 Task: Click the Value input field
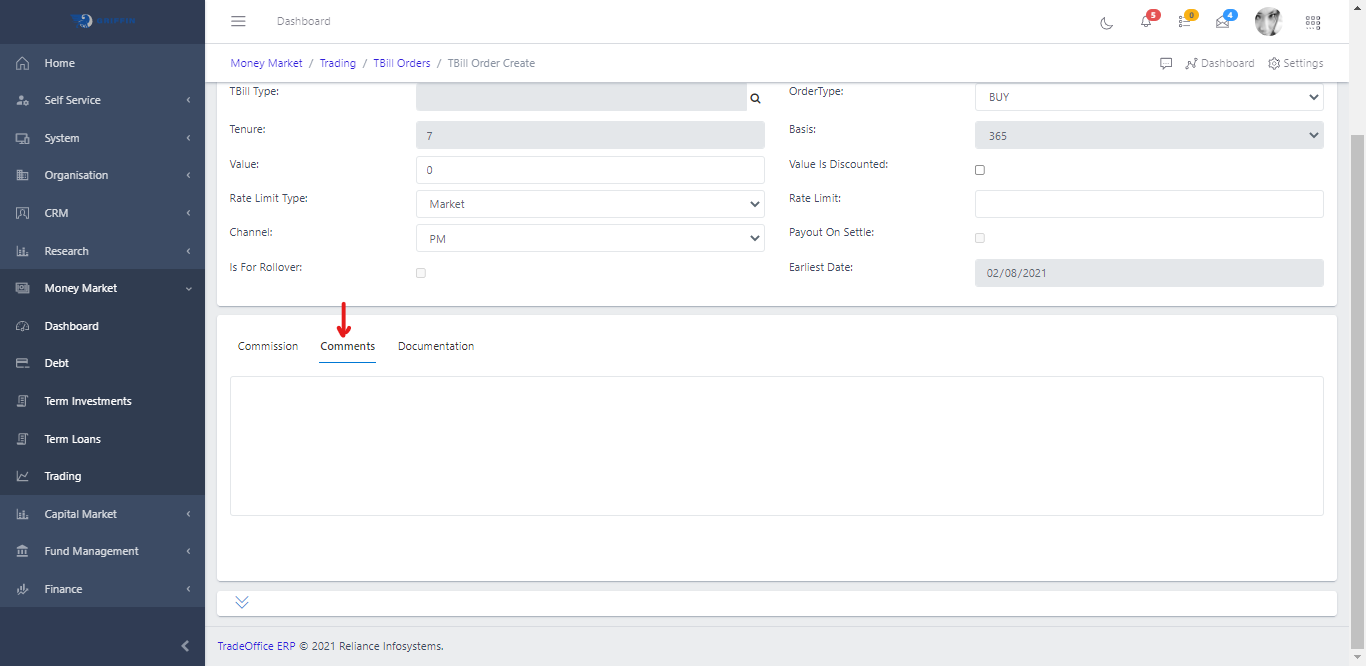tap(590, 170)
